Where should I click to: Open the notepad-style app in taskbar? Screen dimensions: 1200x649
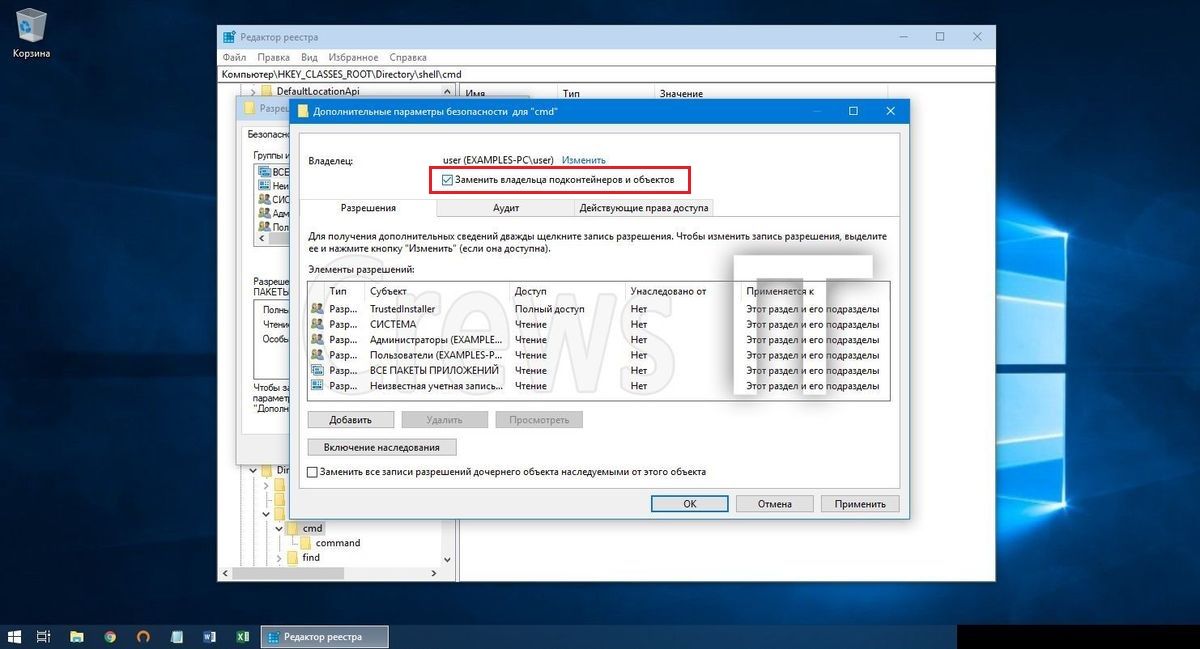click(x=177, y=636)
